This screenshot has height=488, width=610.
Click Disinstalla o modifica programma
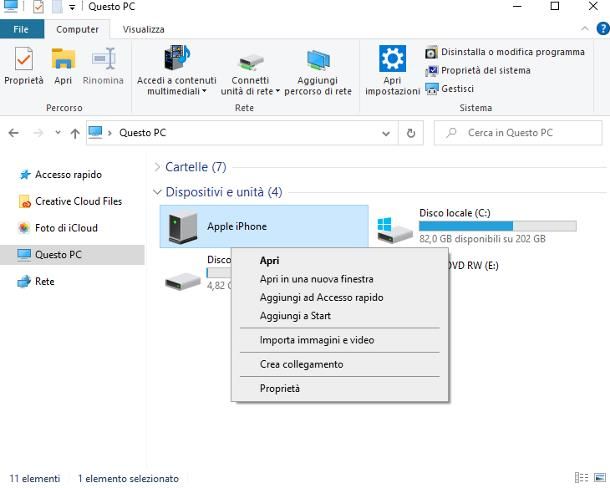coord(505,52)
